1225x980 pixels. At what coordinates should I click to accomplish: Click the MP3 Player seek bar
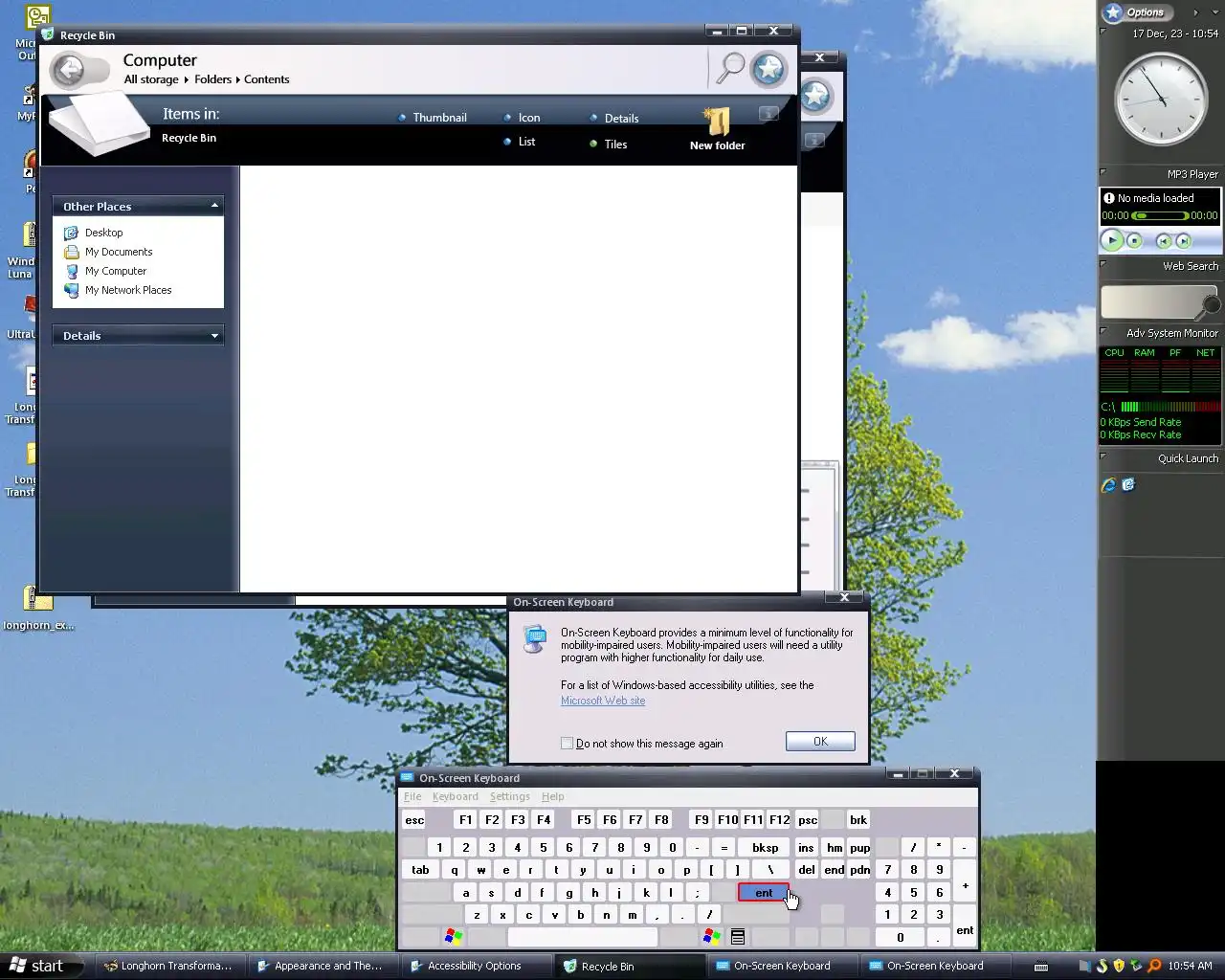[x=1159, y=216]
